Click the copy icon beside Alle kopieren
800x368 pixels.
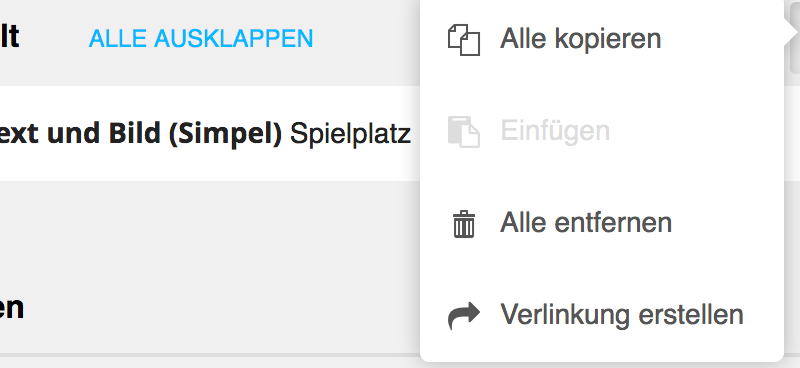pos(464,39)
